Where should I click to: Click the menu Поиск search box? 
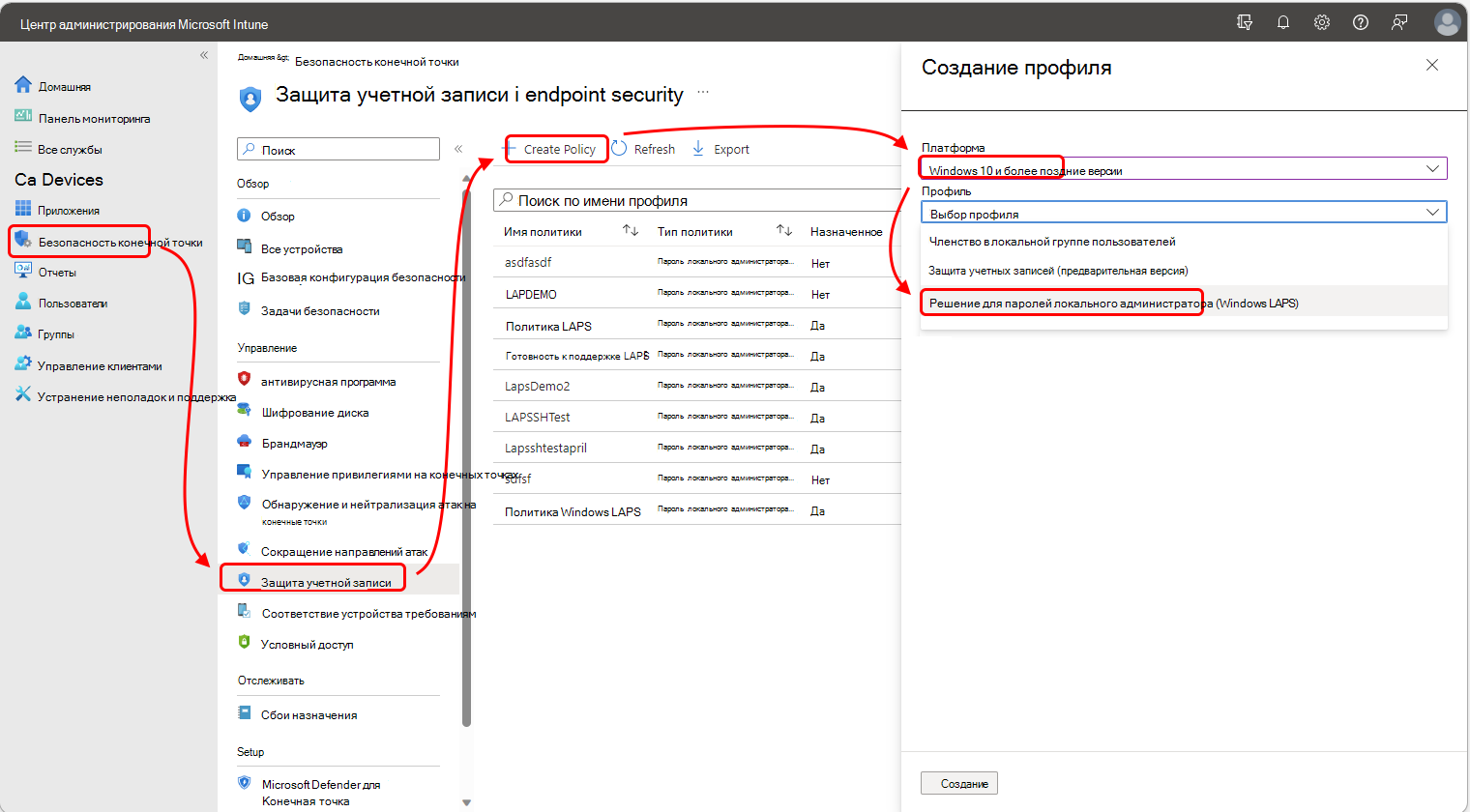[338, 149]
